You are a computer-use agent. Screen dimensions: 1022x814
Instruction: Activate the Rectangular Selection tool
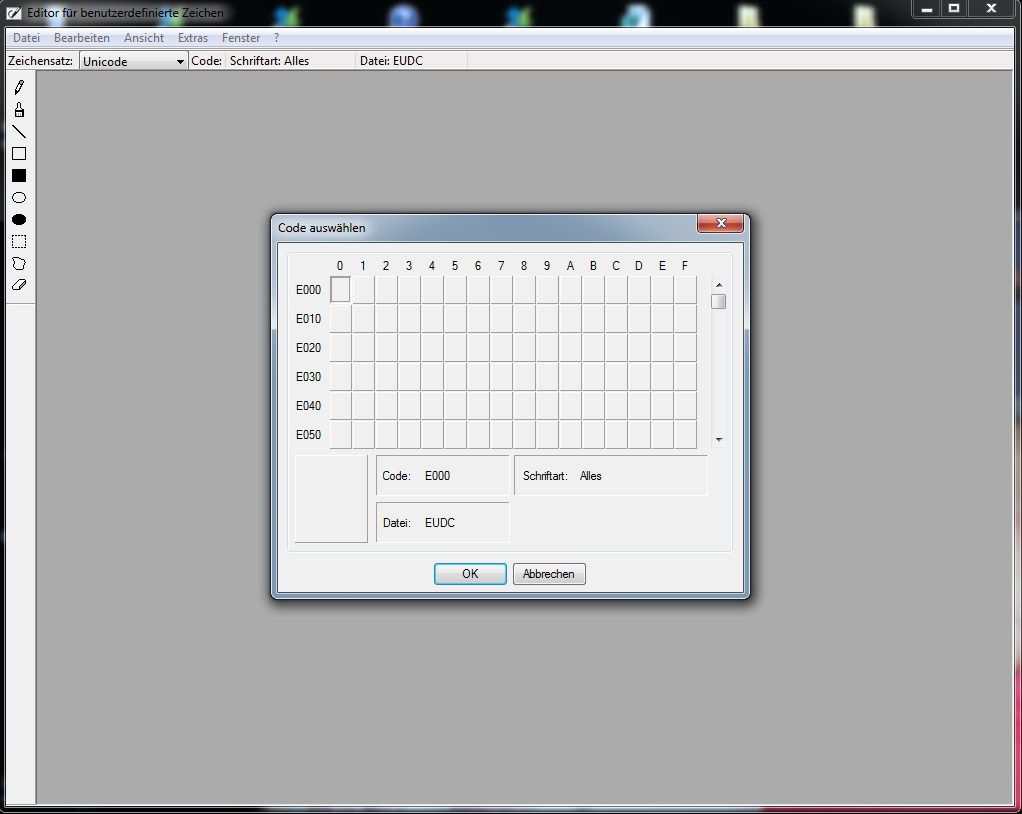[x=18, y=242]
